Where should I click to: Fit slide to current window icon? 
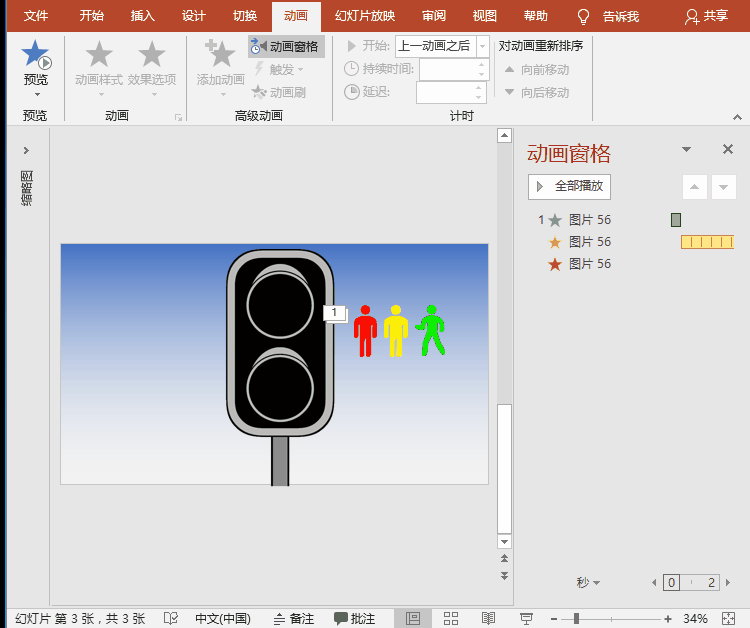(727, 619)
